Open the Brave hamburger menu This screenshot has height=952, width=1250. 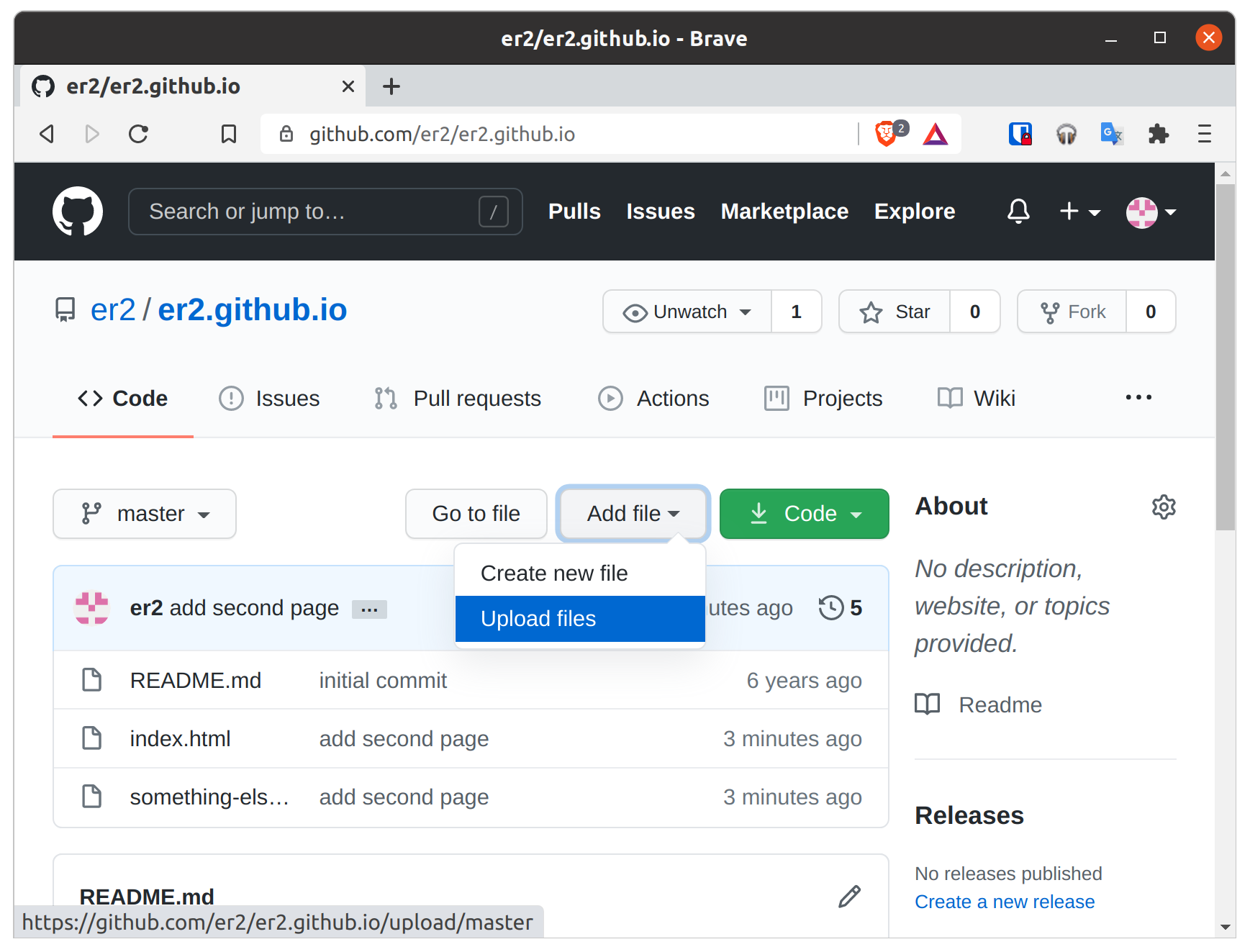[x=1205, y=134]
